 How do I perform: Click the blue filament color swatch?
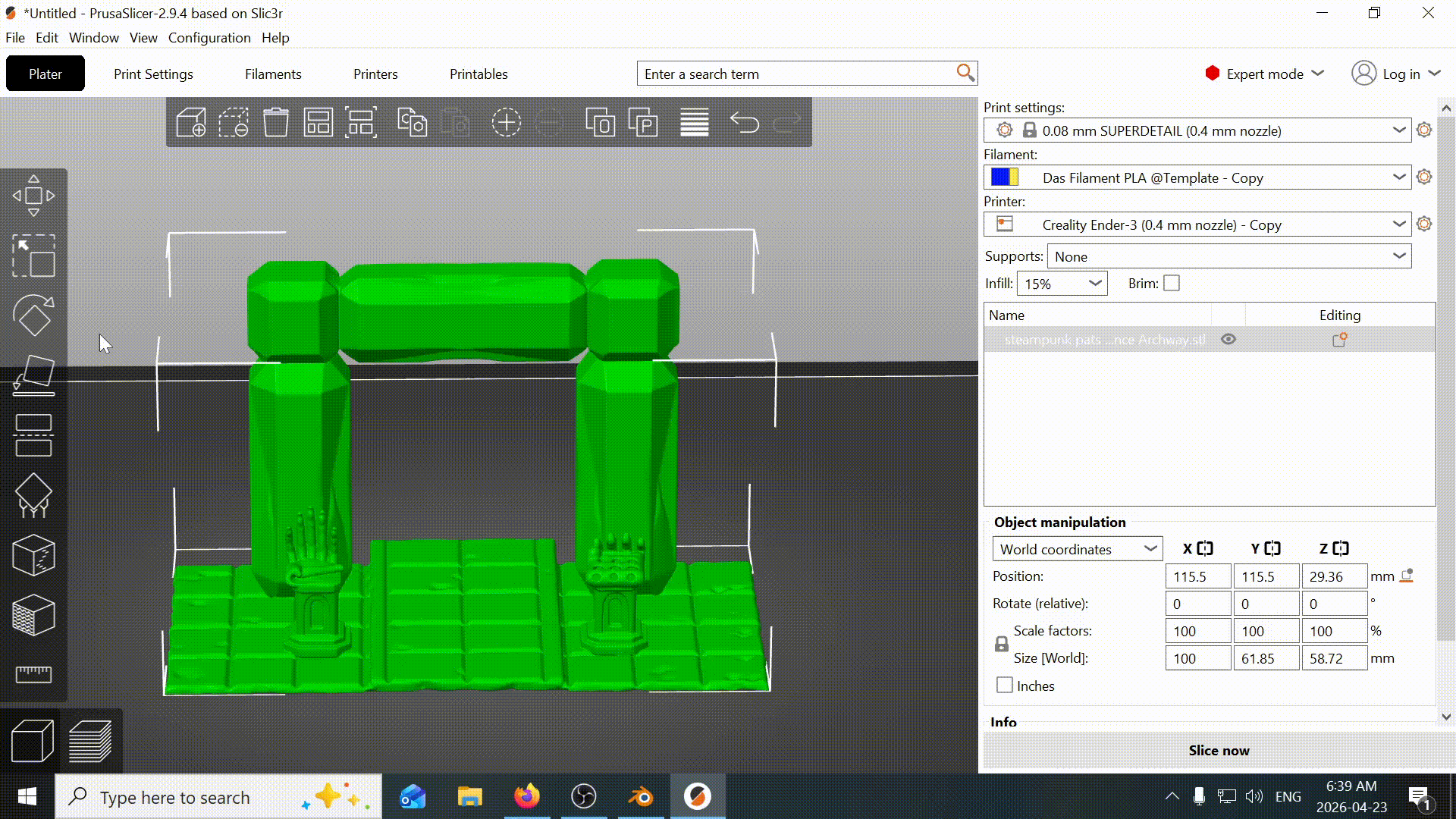point(999,177)
